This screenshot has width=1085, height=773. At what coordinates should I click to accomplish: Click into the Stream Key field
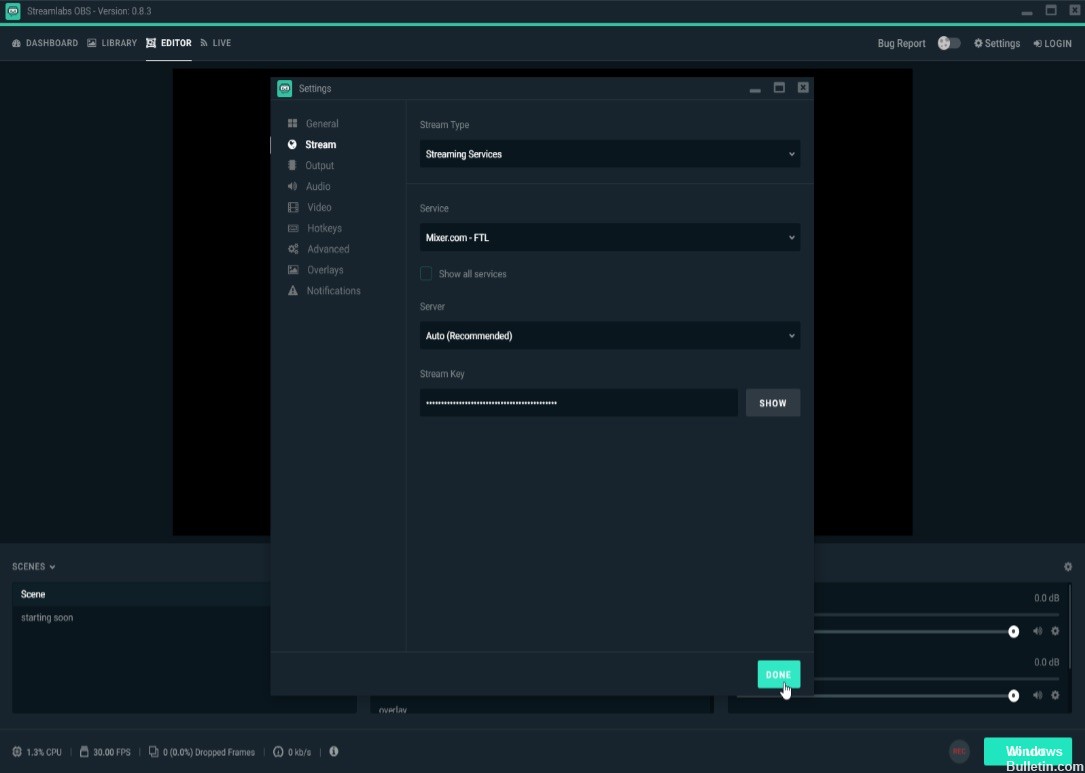coord(578,403)
